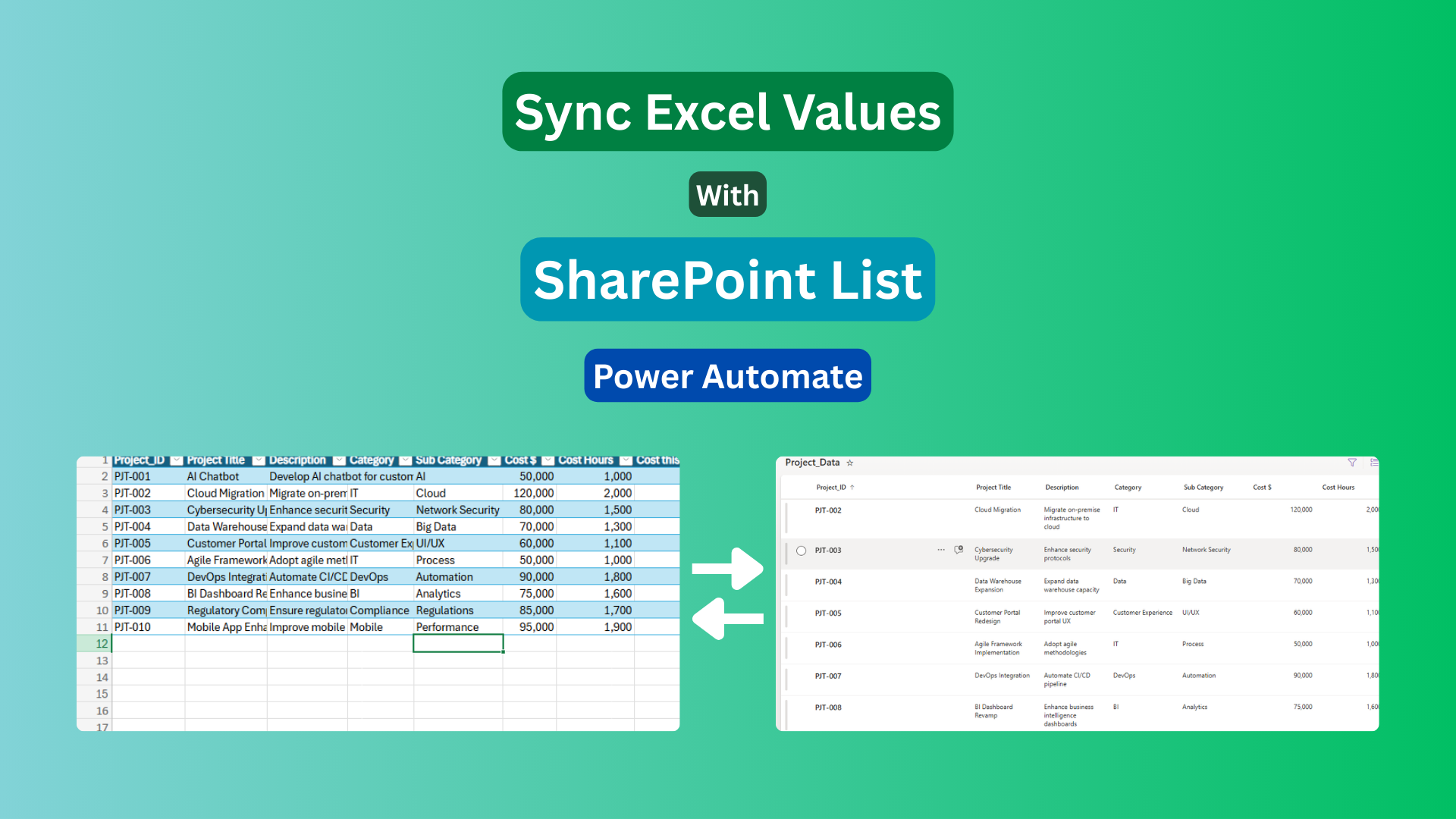Click the selected empty cell in row 12
The image size is (1456, 819).
[458, 643]
